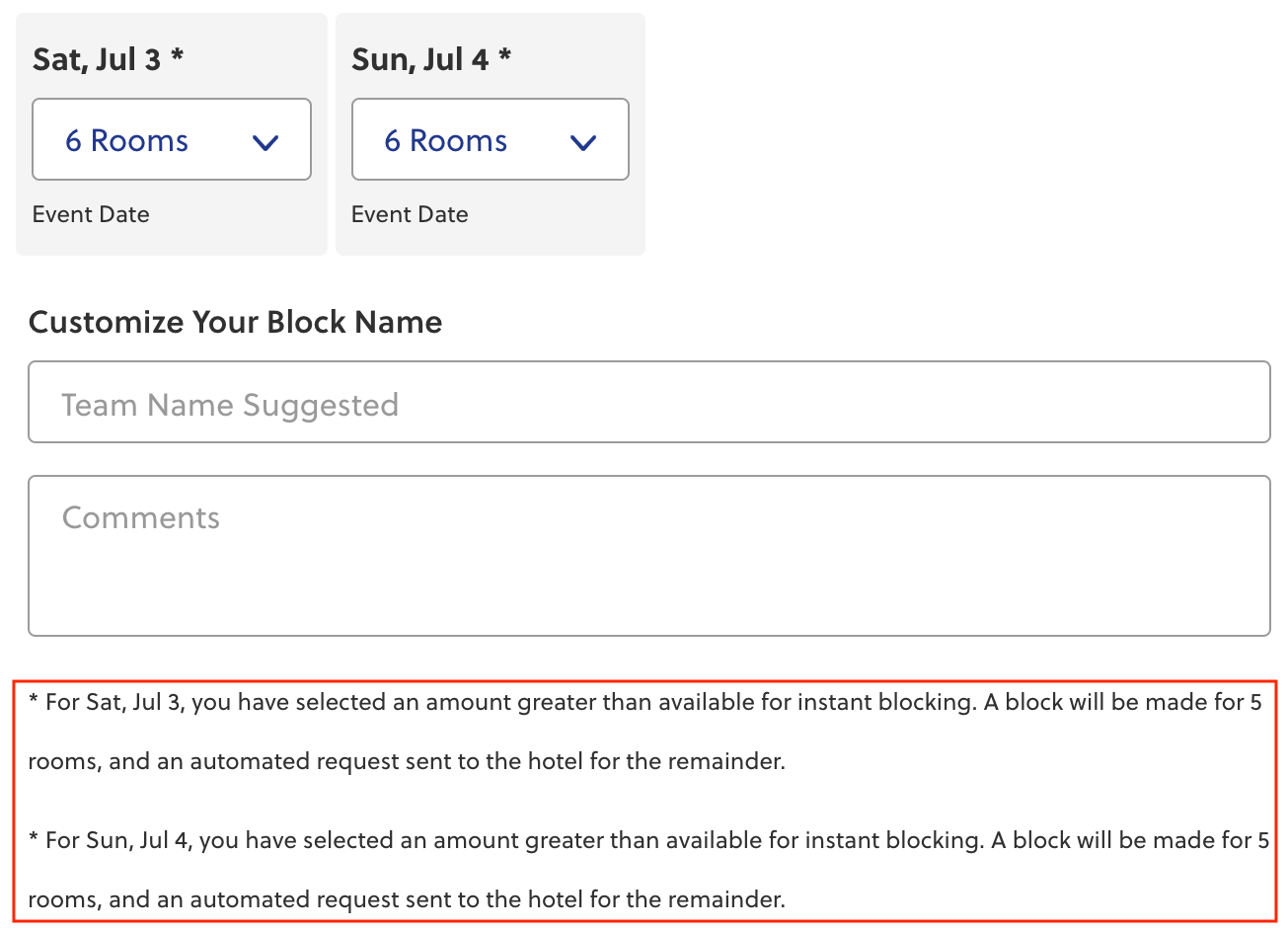Click the asterisk beside the Sun, Jul 4 heading
Screen dimensions: 1288x931
tap(504, 55)
